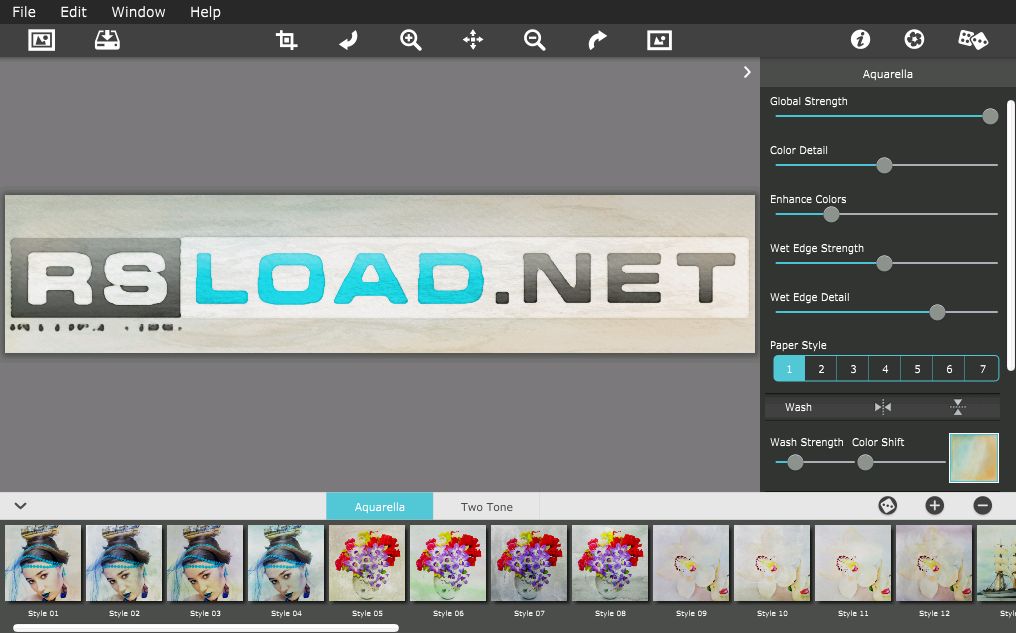
Task: Remove a preset with the minus icon
Action: click(982, 505)
